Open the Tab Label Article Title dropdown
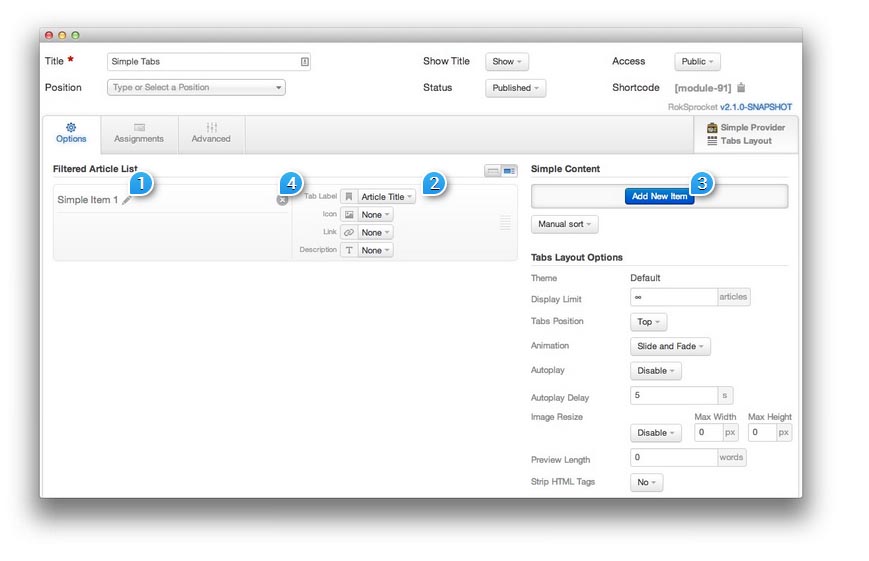The image size is (869, 561). coord(387,197)
